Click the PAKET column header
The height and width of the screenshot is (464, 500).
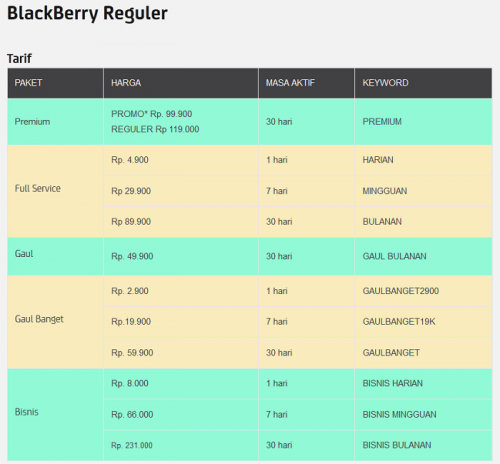[55, 83]
